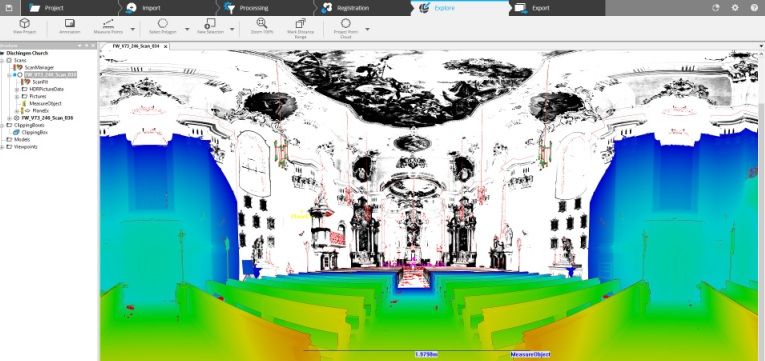Expand the HDRPictureData node
Viewport: 765px width, 361px height.
(17, 89)
